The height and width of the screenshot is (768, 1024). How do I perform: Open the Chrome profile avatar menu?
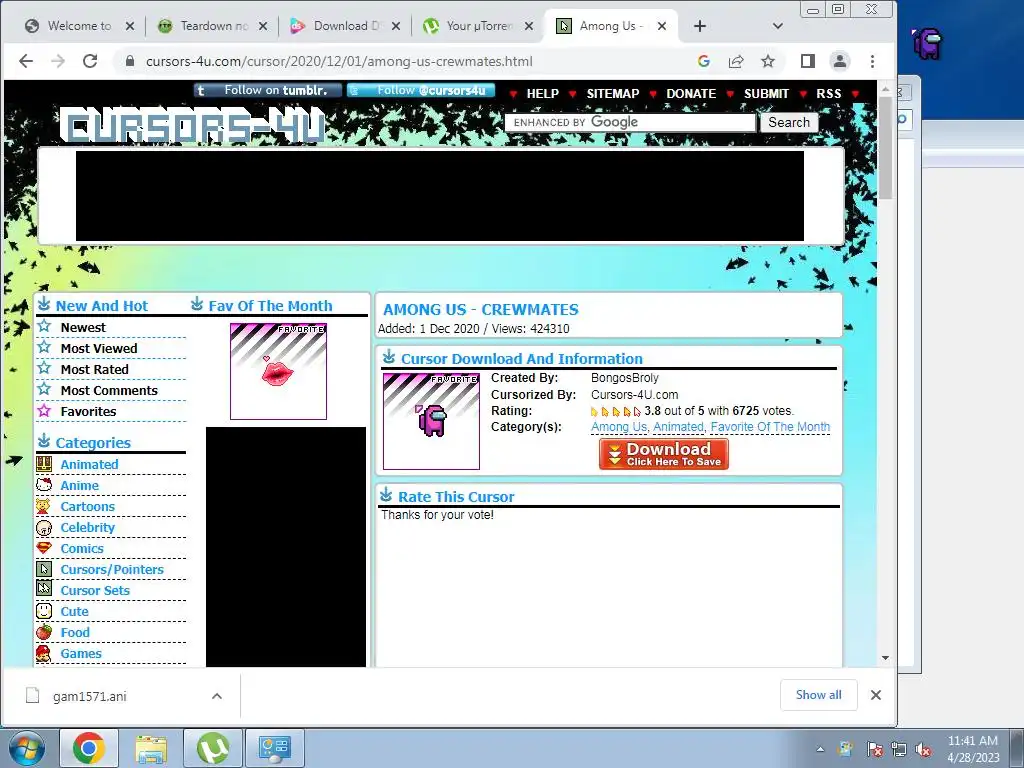[840, 61]
